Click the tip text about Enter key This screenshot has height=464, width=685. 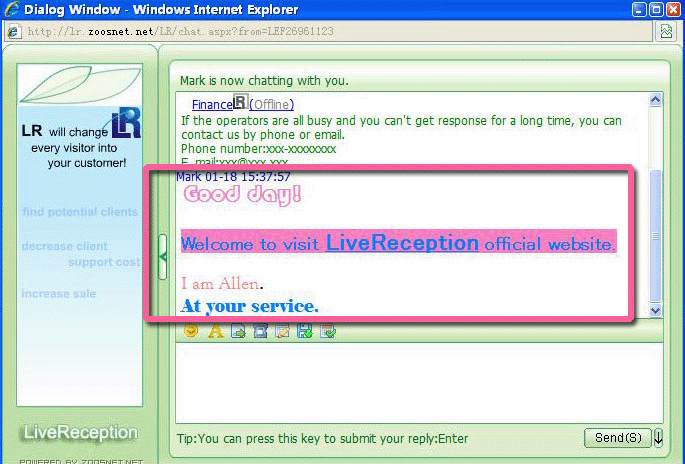322,439
